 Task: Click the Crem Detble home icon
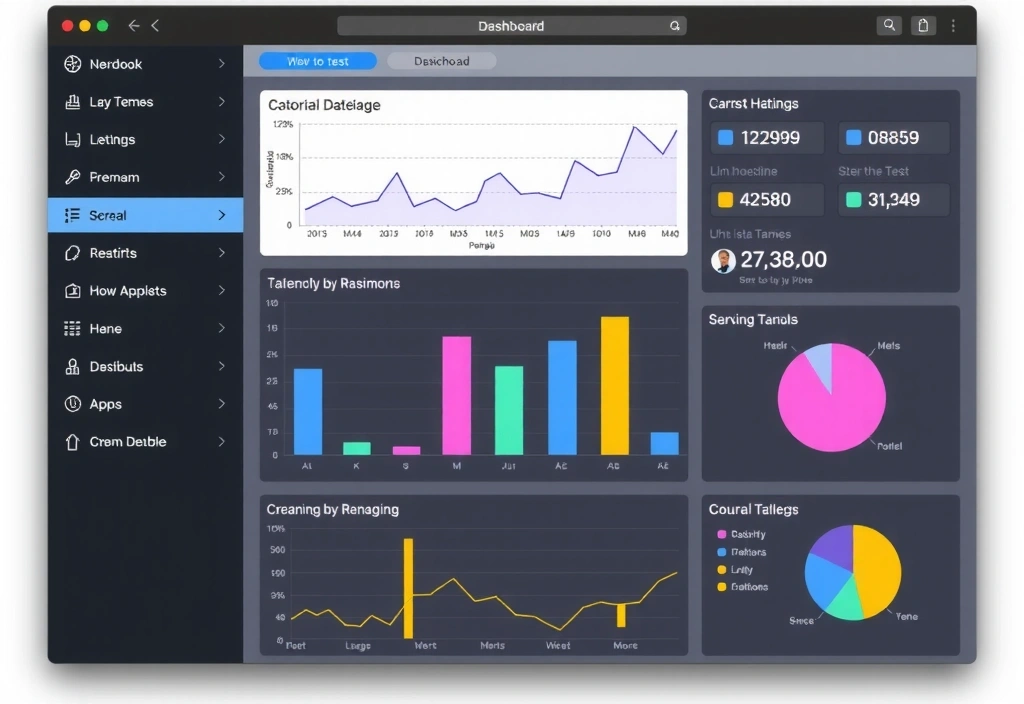[x=72, y=442]
